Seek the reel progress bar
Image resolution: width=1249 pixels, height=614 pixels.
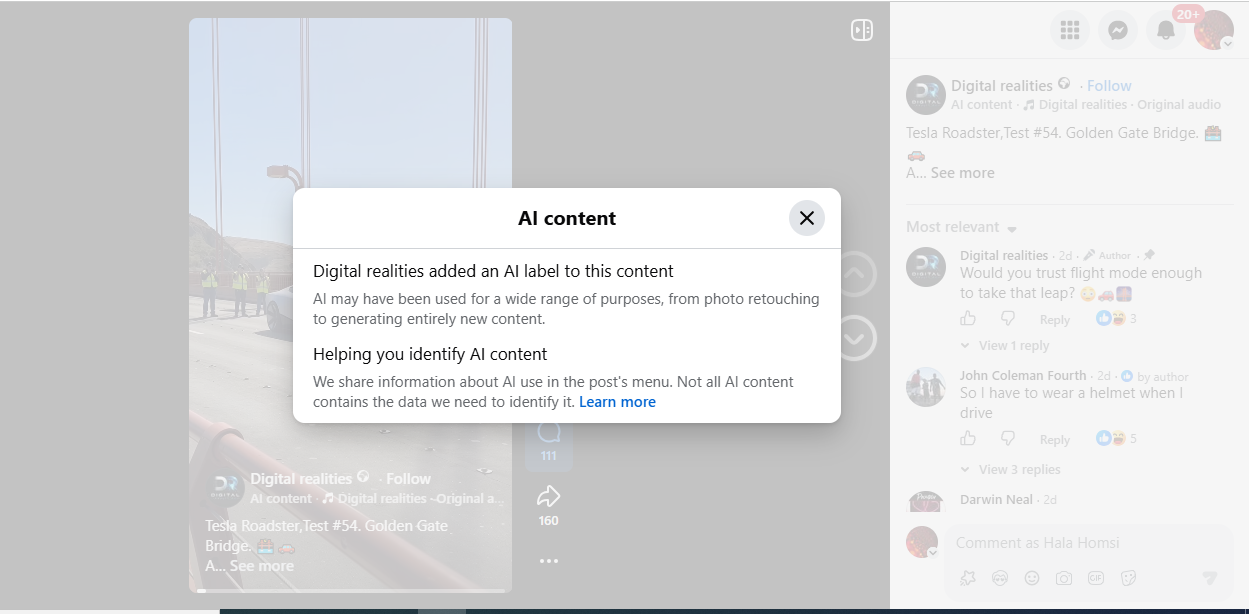[x=350, y=591]
